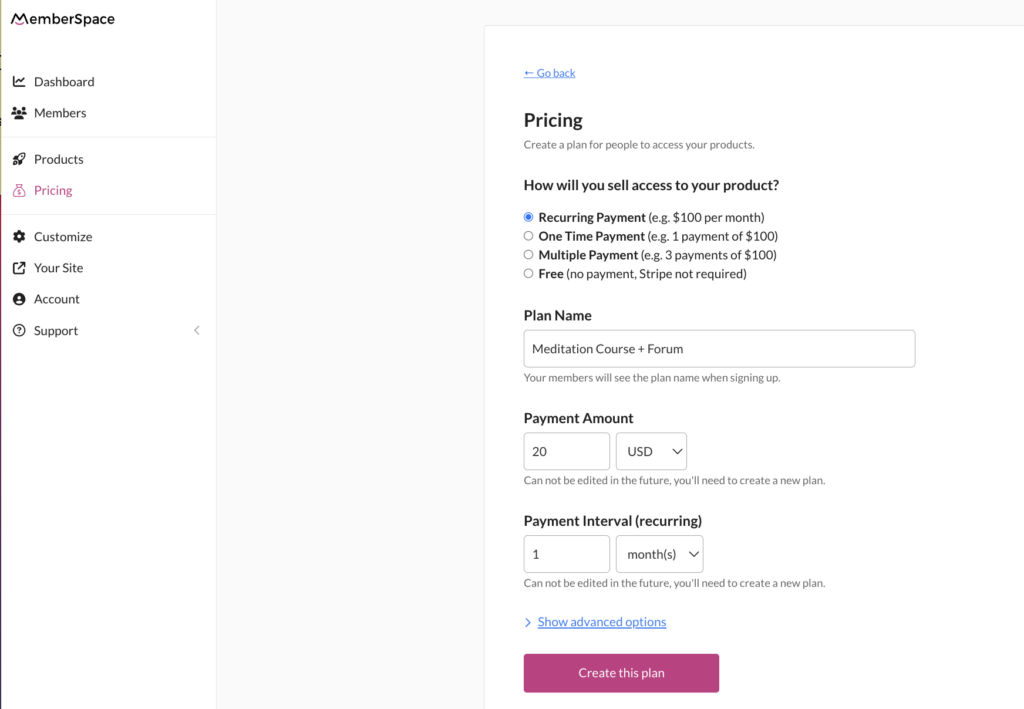Click the Plan Name input field

719,348
